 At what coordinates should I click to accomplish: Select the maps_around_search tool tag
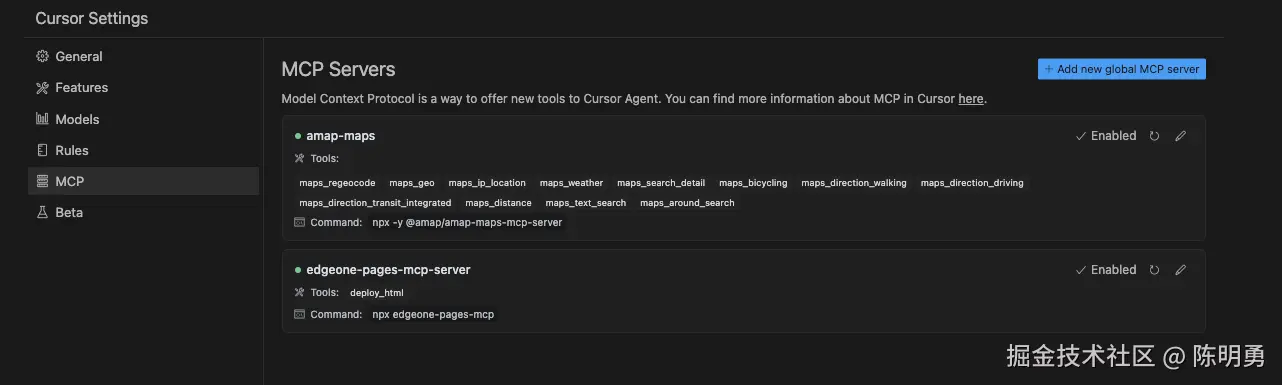coord(687,203)
